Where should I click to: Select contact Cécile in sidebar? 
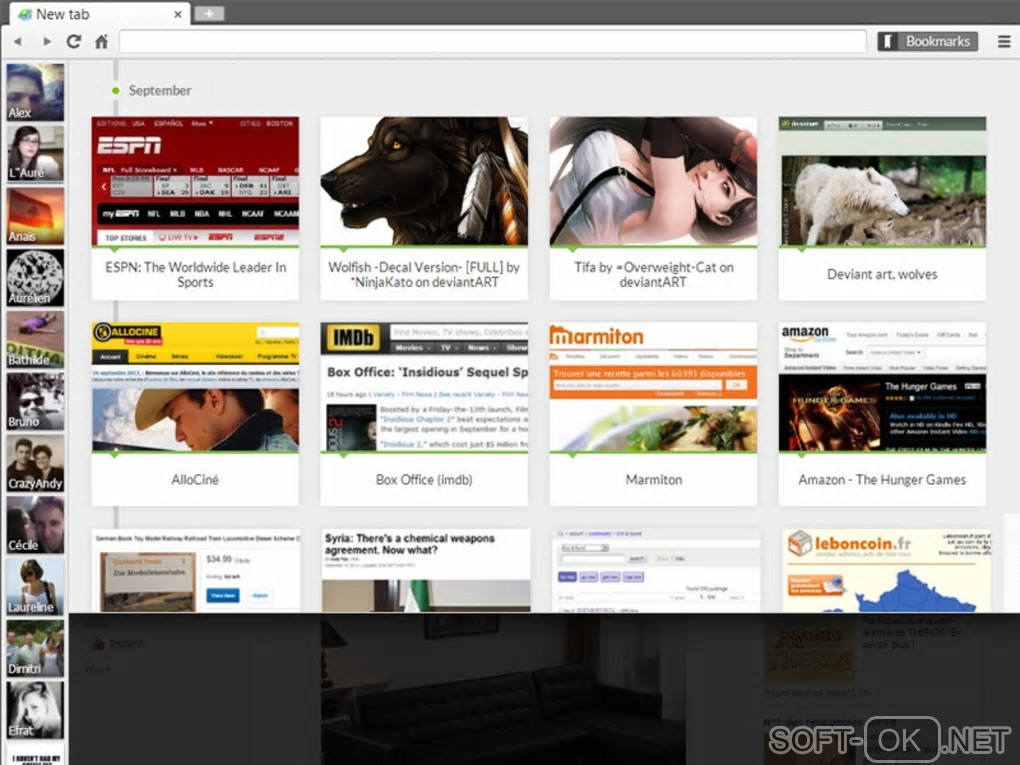[35, 524]
